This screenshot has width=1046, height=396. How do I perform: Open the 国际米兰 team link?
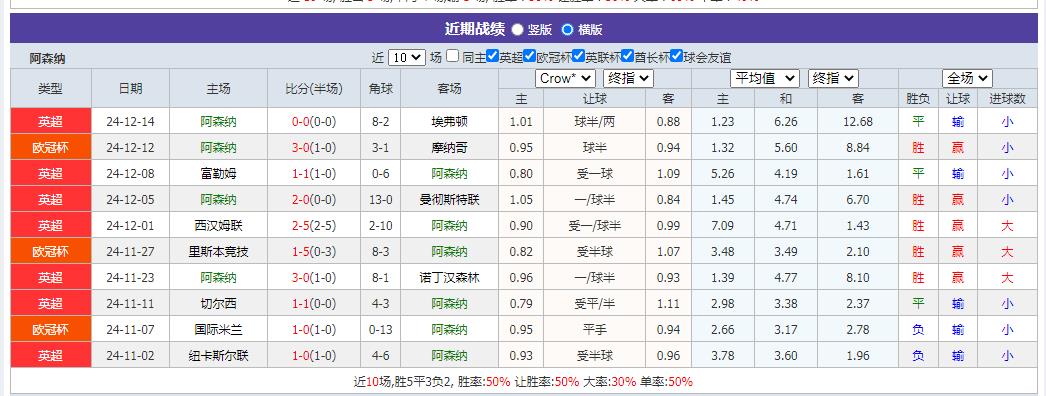coord(219,329)
